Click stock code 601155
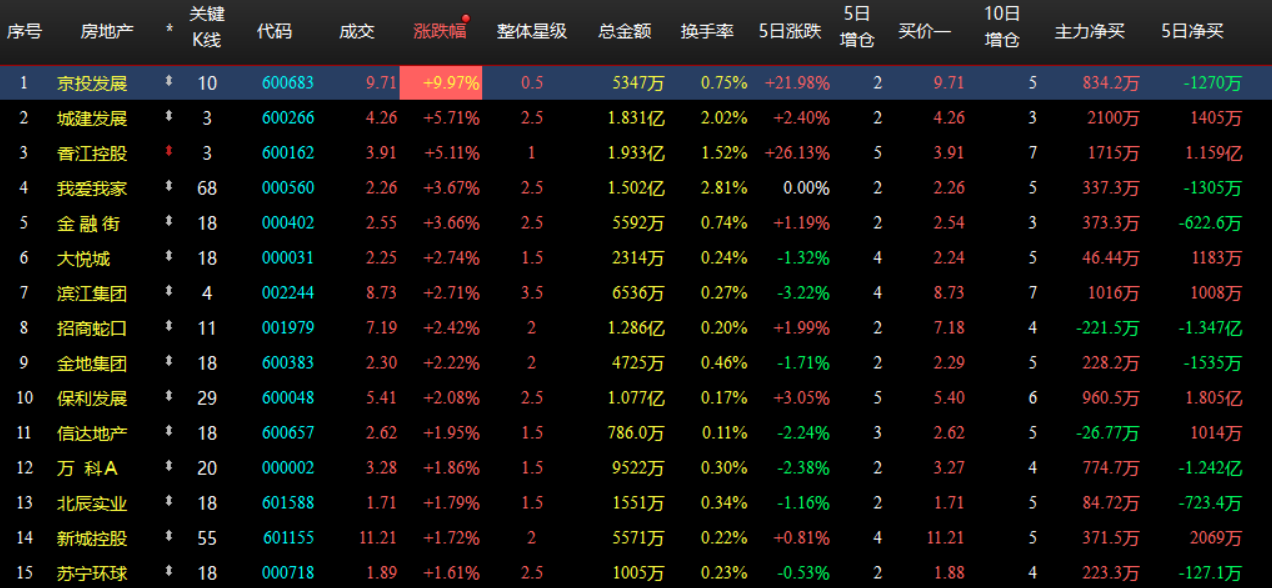Screen dimensions: 1272x588 (x=288, y=538)
